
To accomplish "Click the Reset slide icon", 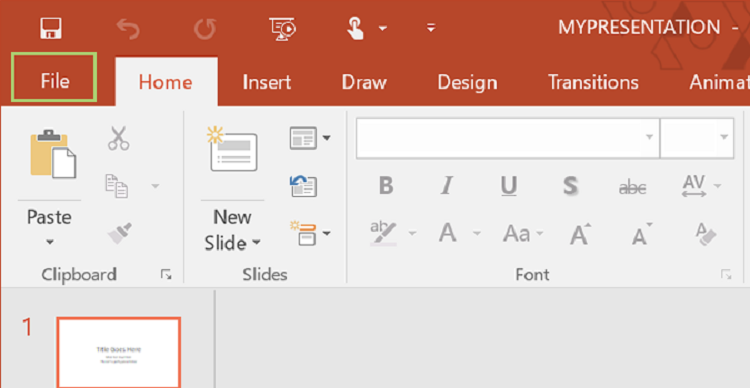I will (x=303, y=186).
